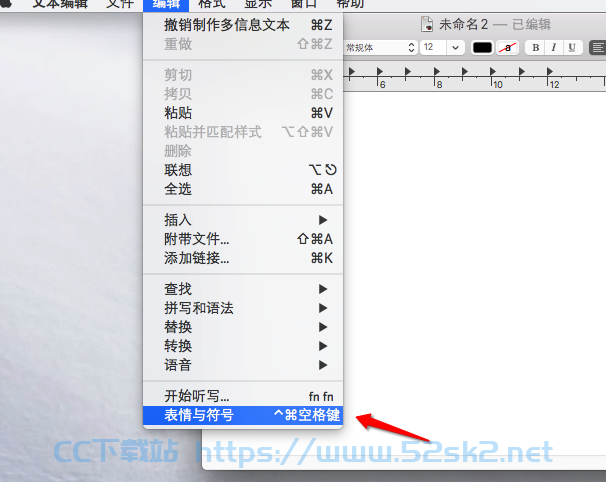This screenshot has height=482, width=606.
Task: Expand the 替换 submenu
Action: [243, 327]
